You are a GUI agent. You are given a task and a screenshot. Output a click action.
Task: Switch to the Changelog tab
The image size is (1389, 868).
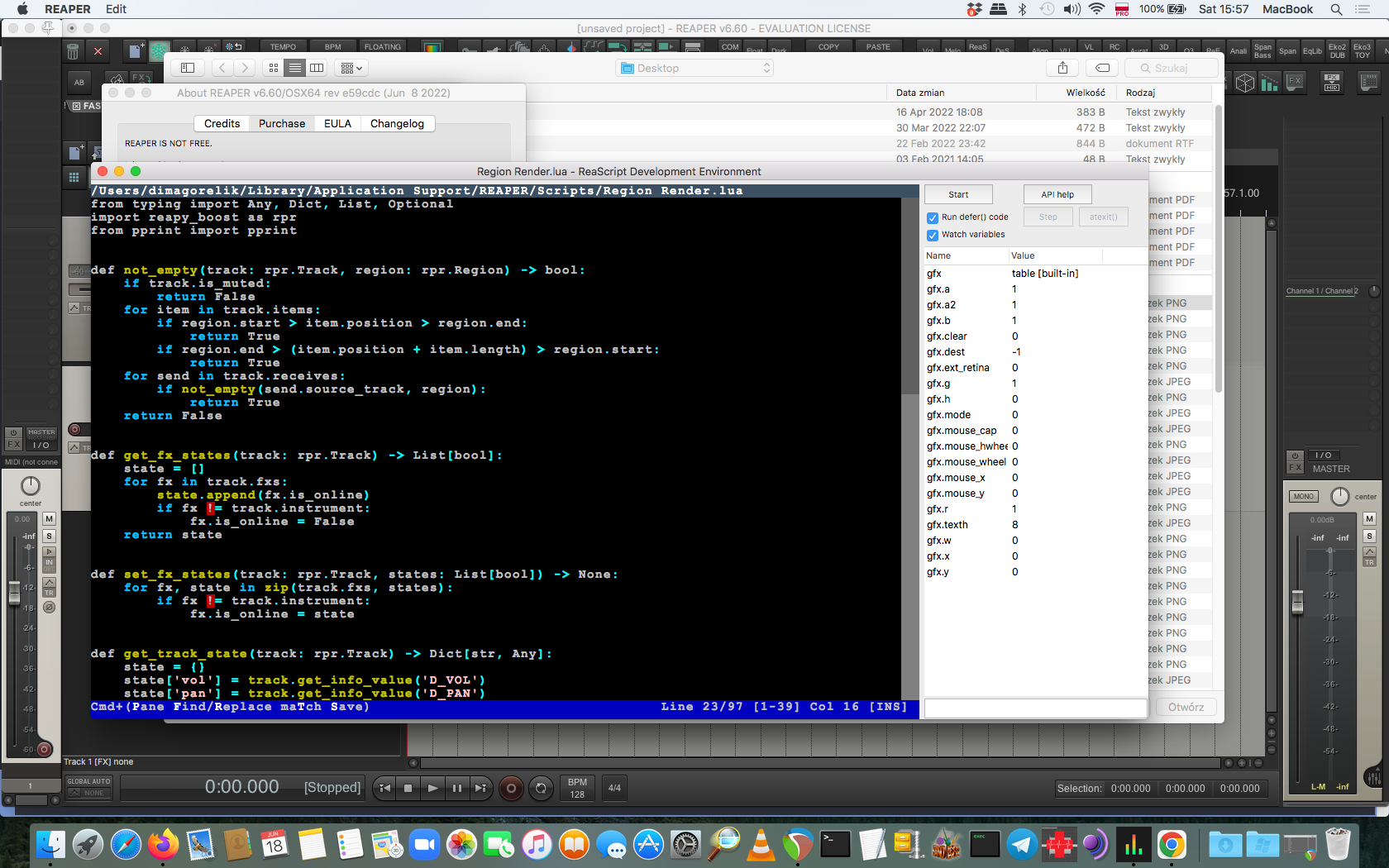[x=397, y=124]
